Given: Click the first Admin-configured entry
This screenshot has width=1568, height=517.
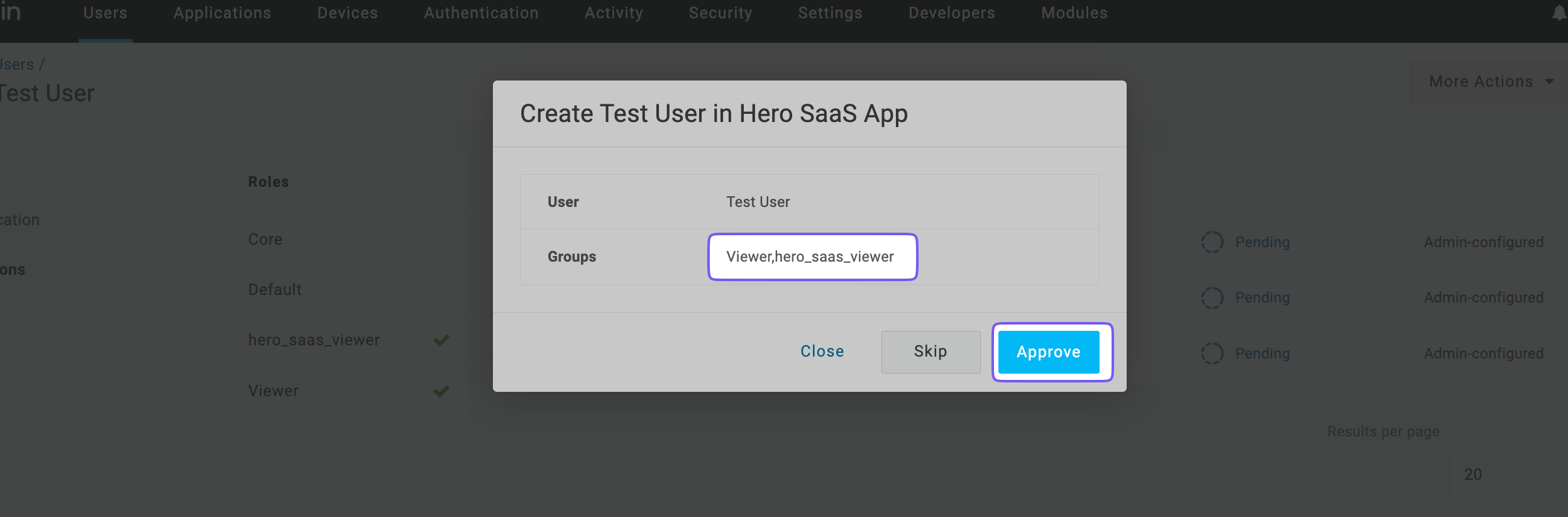Looking at the screenshot, I should pyautogui.click(x=1484, y=242).
